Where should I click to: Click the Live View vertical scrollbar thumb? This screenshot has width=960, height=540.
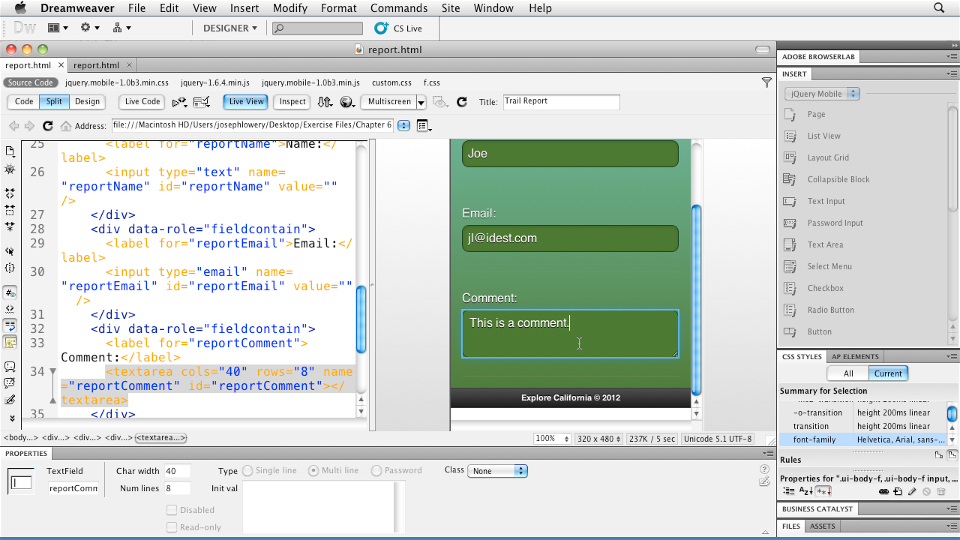click(x=696, y=300)
